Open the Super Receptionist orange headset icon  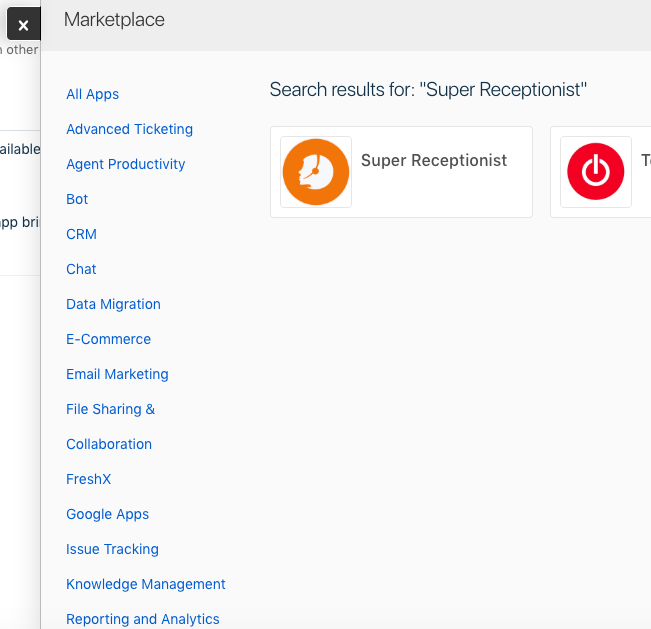click(316, 172)
